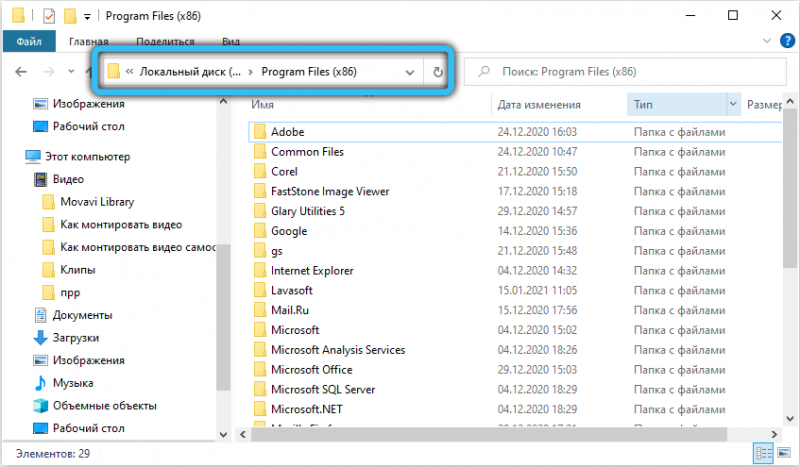Sort by the Дата изменения column header
This screenshot has height=467, width=800.
(539, 105)
